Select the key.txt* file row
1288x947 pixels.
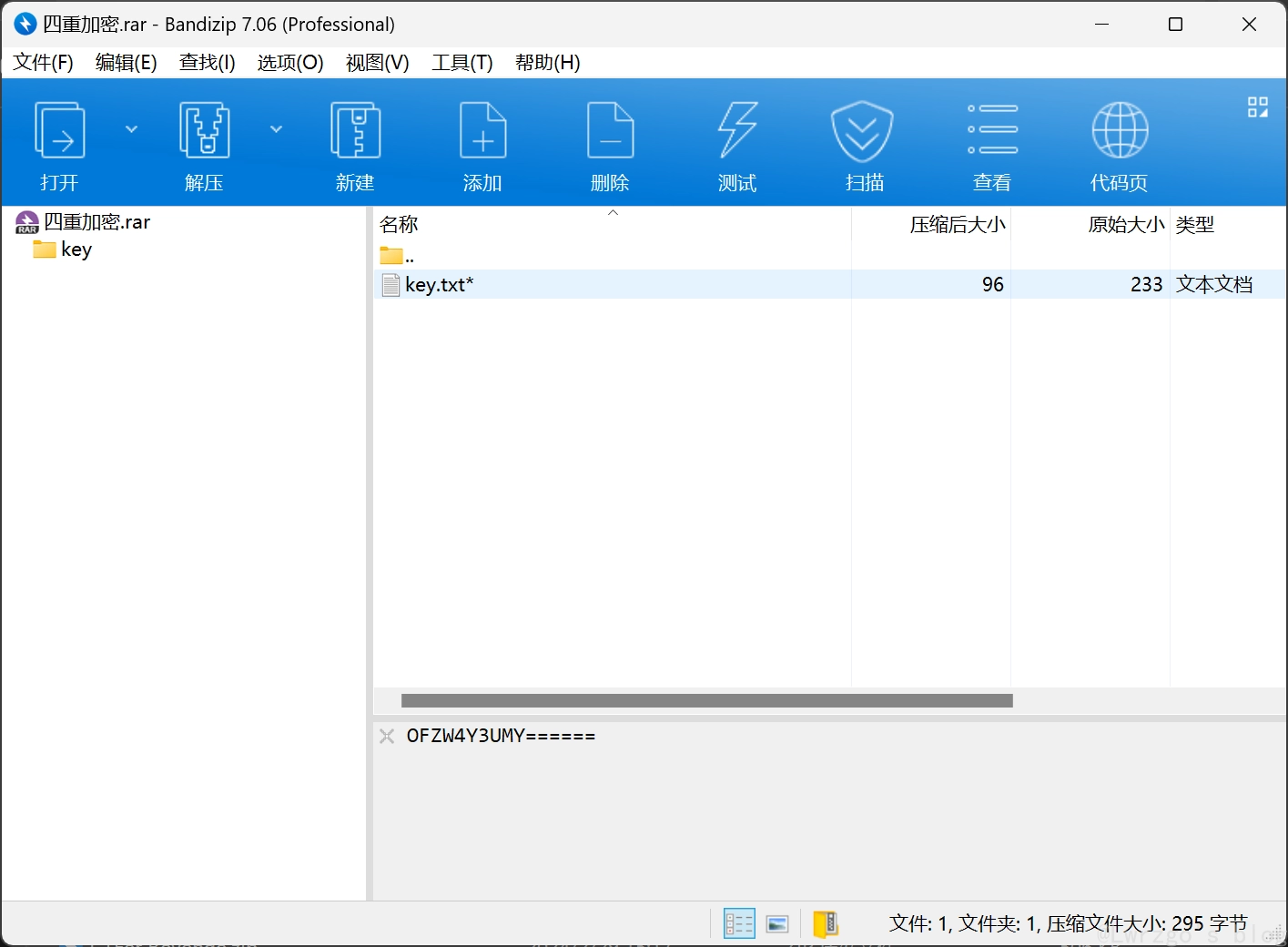tap(829, 284)
